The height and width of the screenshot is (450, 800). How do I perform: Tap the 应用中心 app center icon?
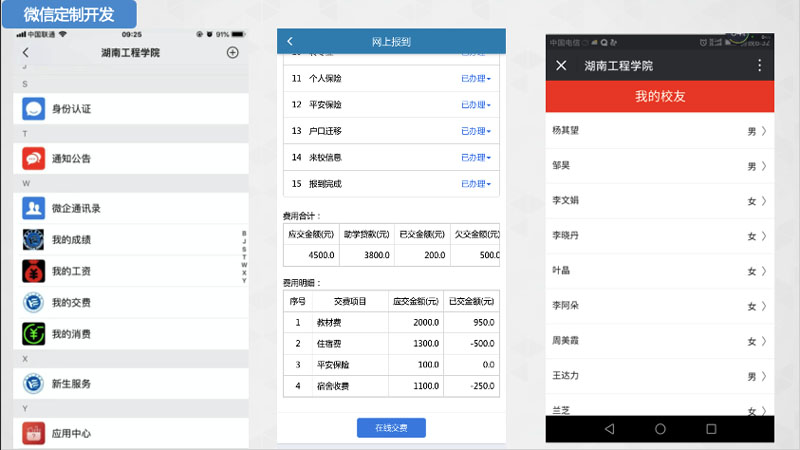click(x=34, y=433)
